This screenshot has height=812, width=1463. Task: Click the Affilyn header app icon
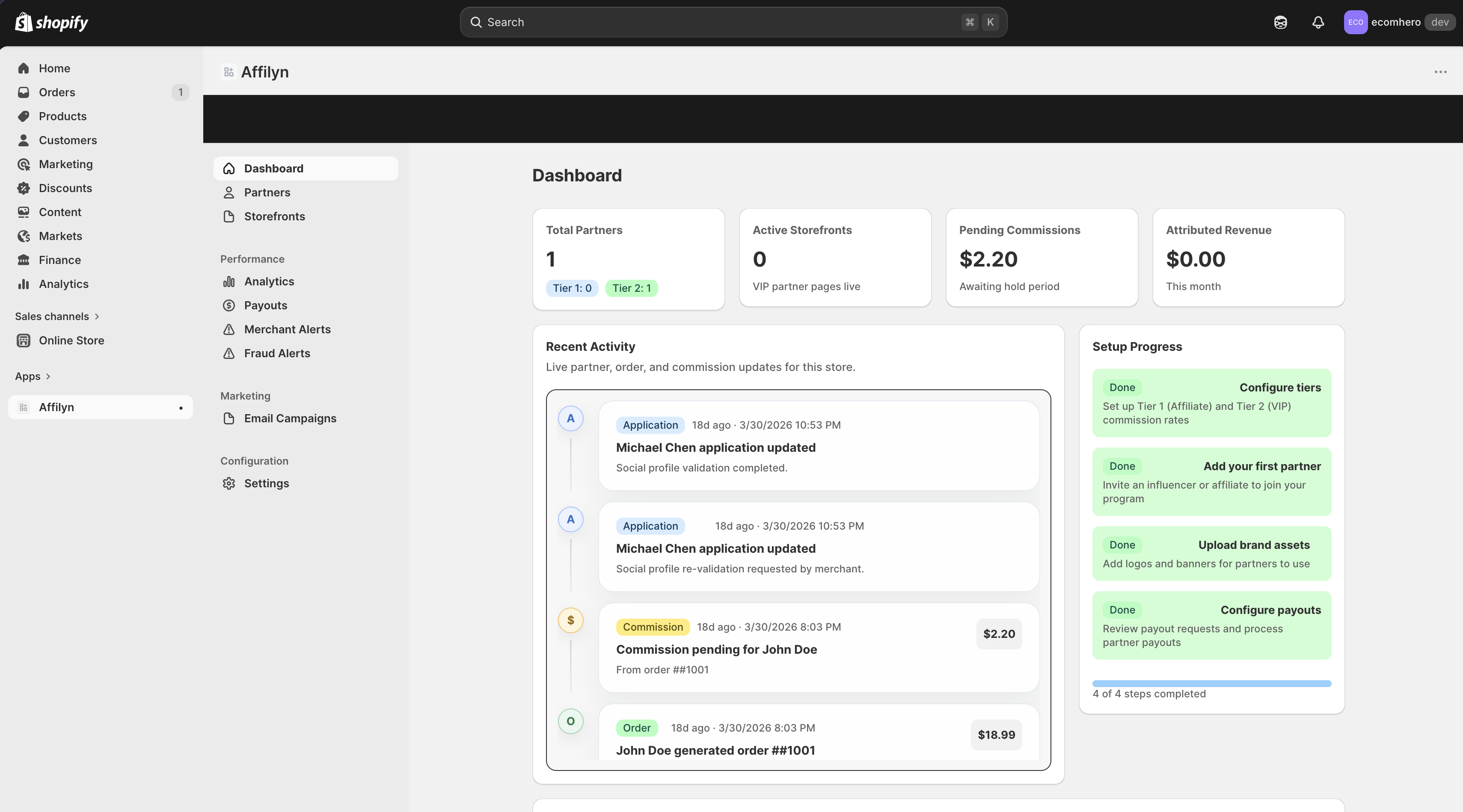pyautogui.click(x=229, y=72)
